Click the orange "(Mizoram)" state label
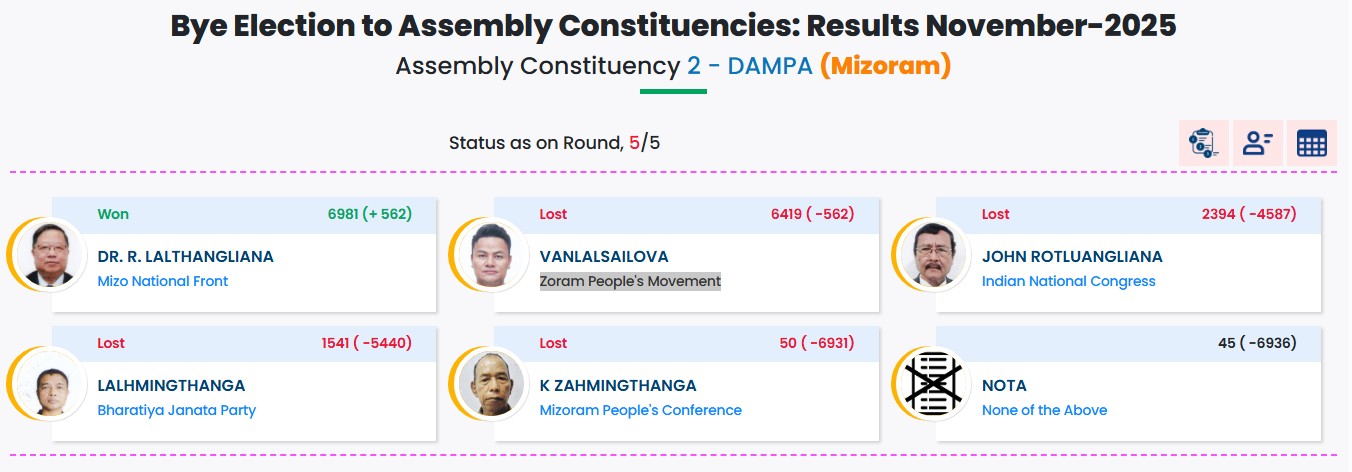Image resolution: width=1352 pixels, height=472 pixels. point(885,67)
